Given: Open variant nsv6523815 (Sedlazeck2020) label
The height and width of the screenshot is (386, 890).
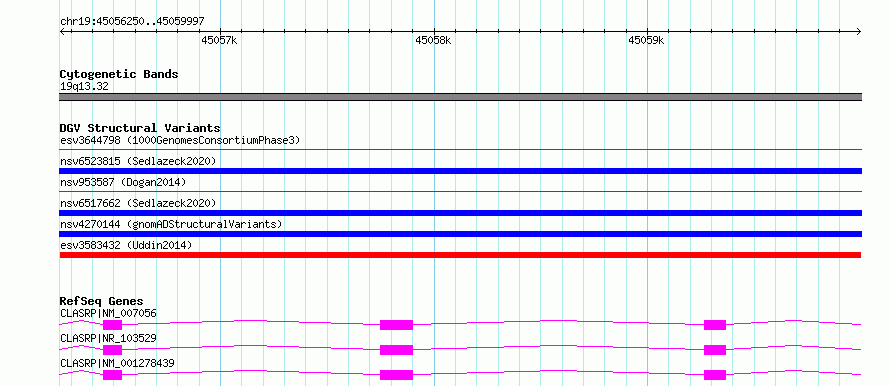Looking at the screenshot, I should (x=138, y=161).
